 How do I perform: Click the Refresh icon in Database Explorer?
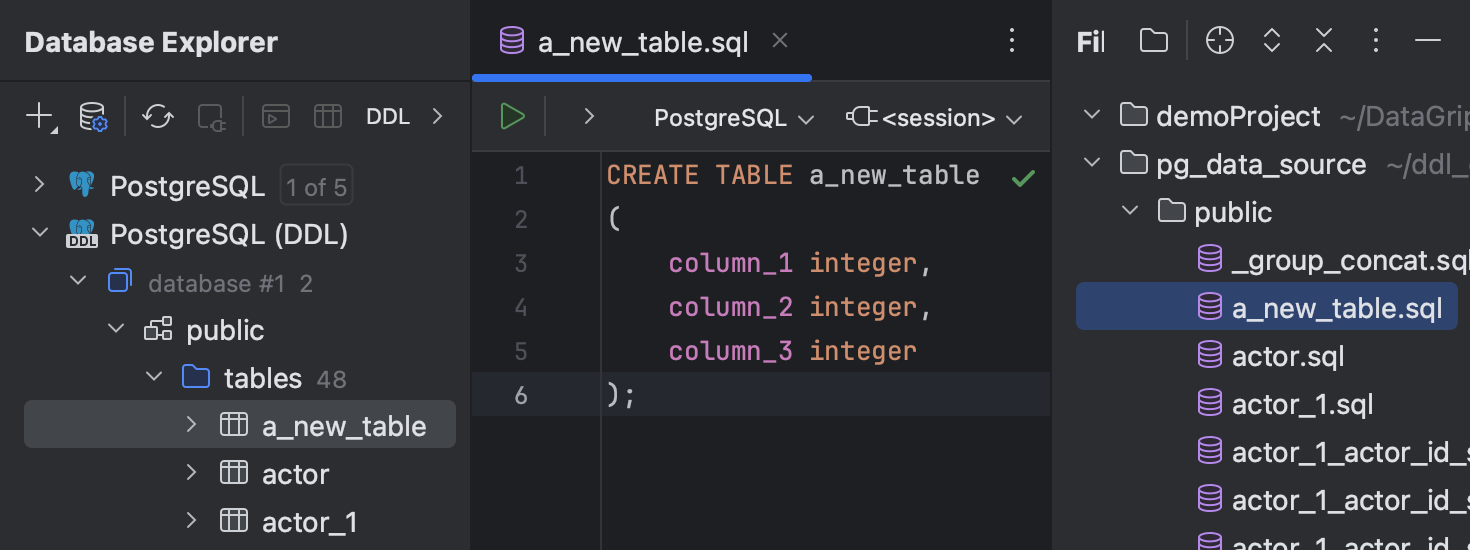click(157, 117)
